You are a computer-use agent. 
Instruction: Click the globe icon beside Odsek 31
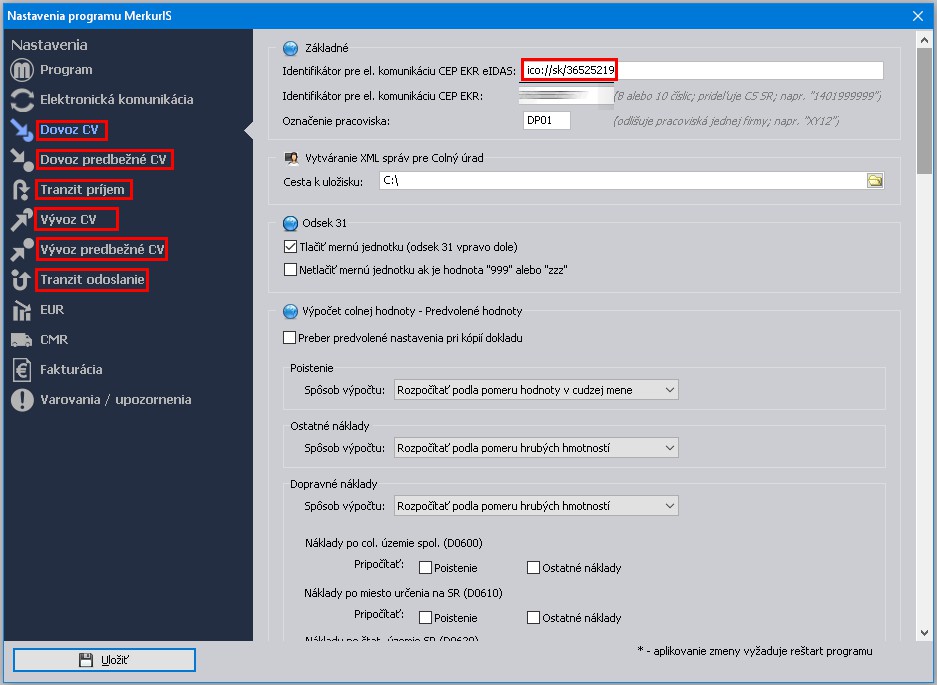290,224
